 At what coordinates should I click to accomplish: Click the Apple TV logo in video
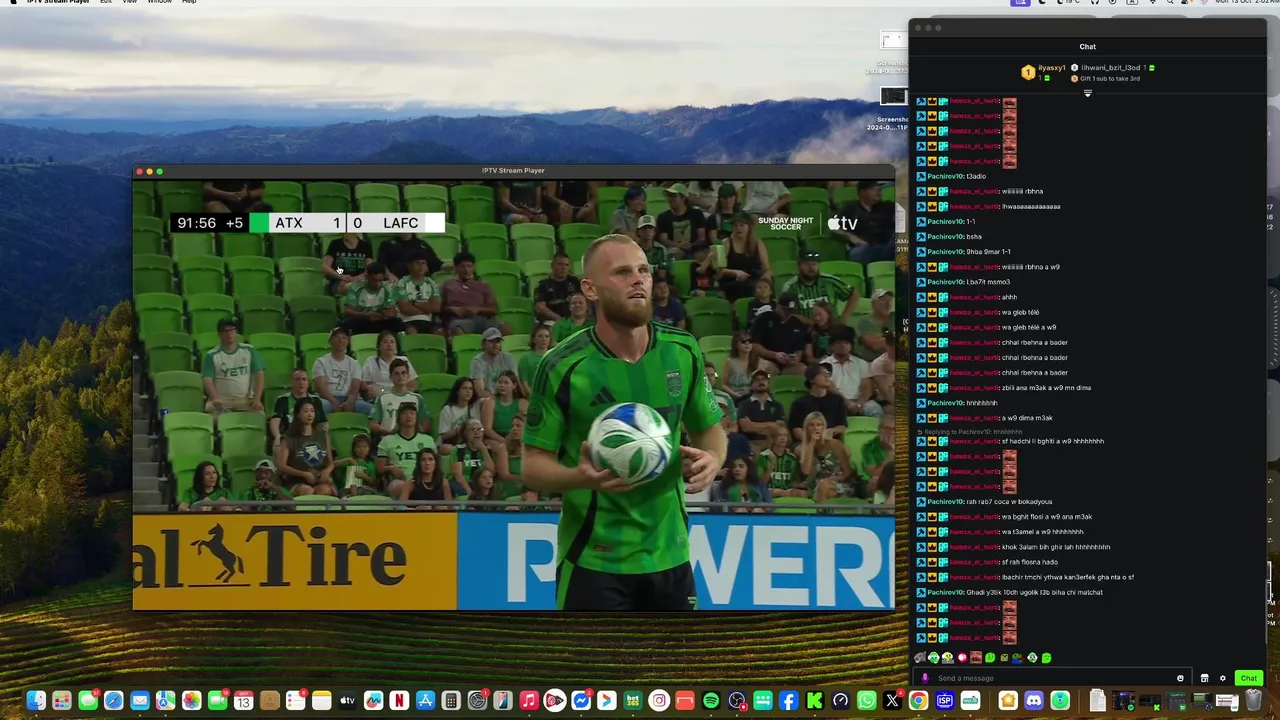pos(842,223)
